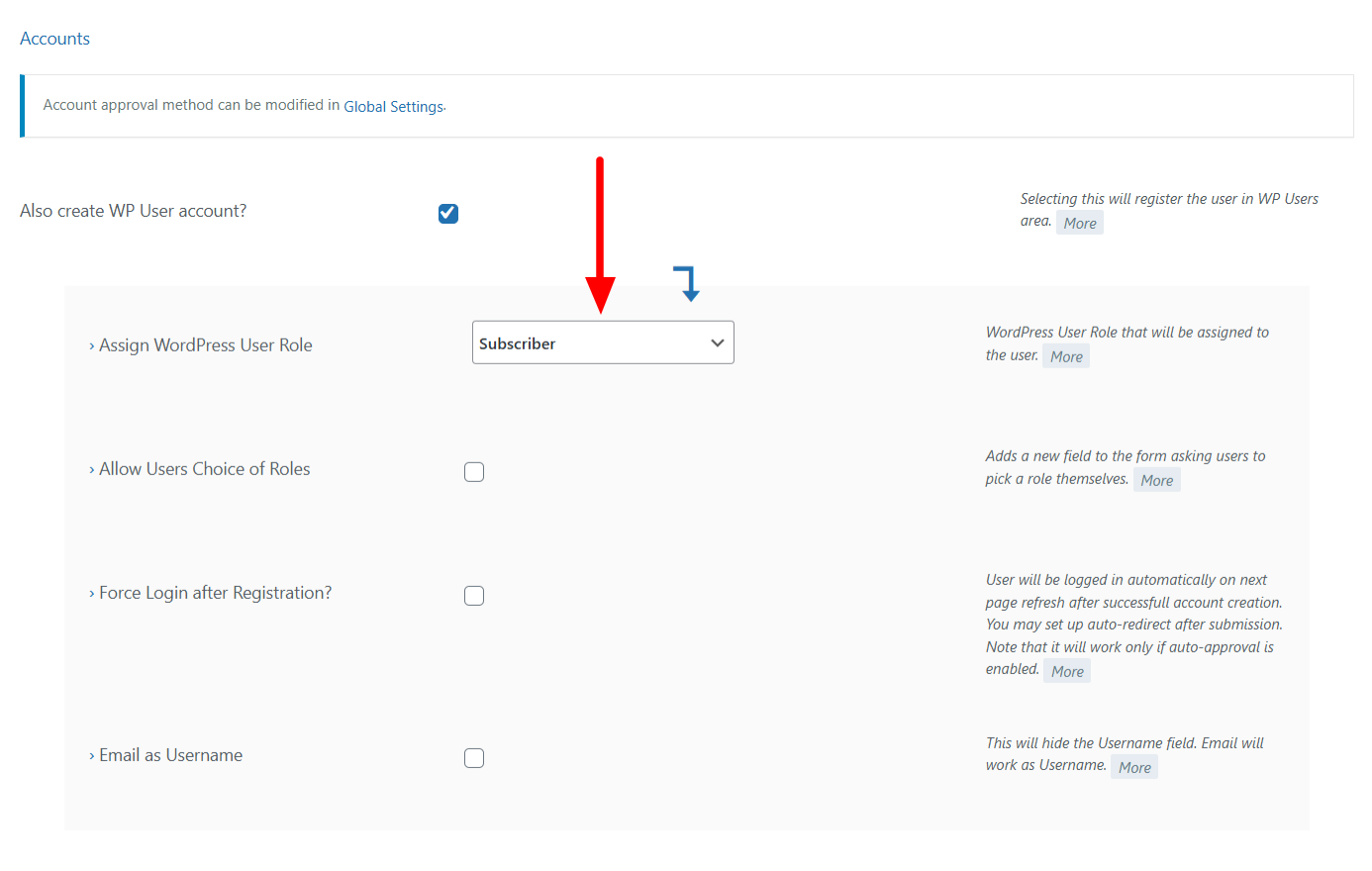Image resolution: width=1372 pixels, height=871 pixels.
Task: Open the Subscriber user role dropdown
Action: point(603,343)
